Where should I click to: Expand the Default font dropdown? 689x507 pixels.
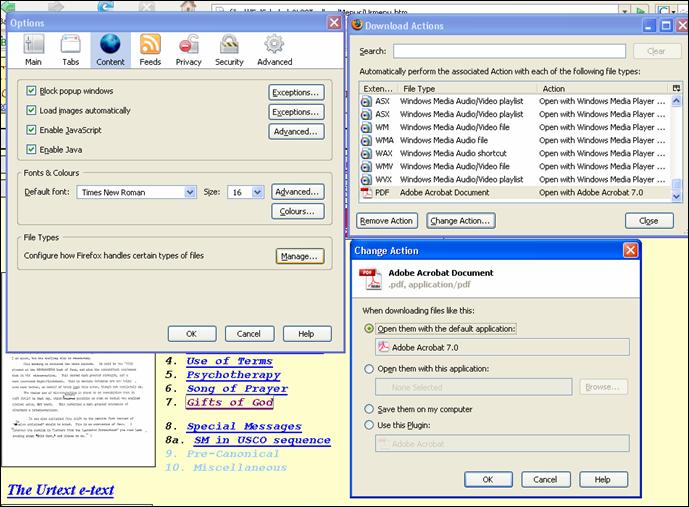[x=189, y=192]
